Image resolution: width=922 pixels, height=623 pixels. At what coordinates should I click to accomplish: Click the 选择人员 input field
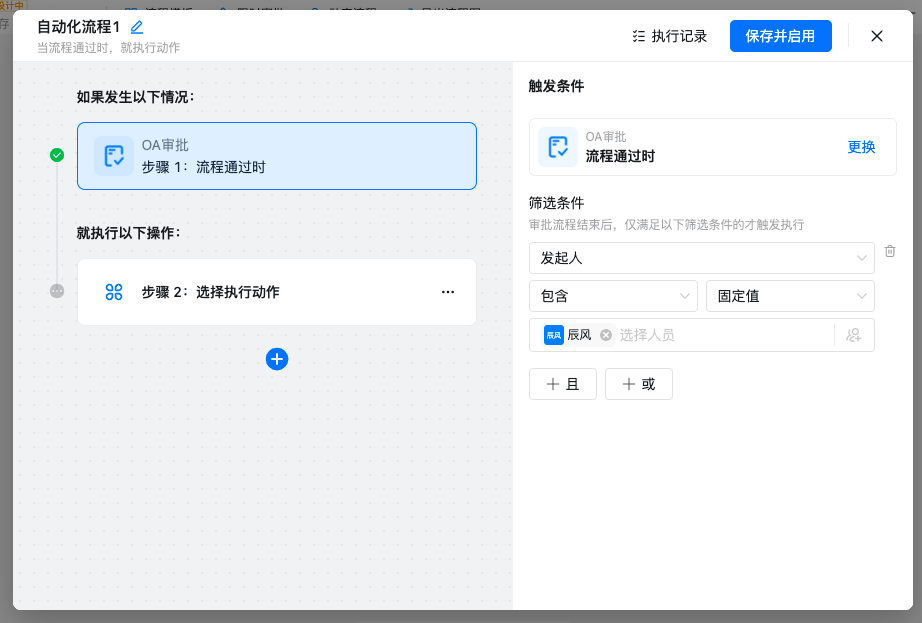tap(720, 335)
